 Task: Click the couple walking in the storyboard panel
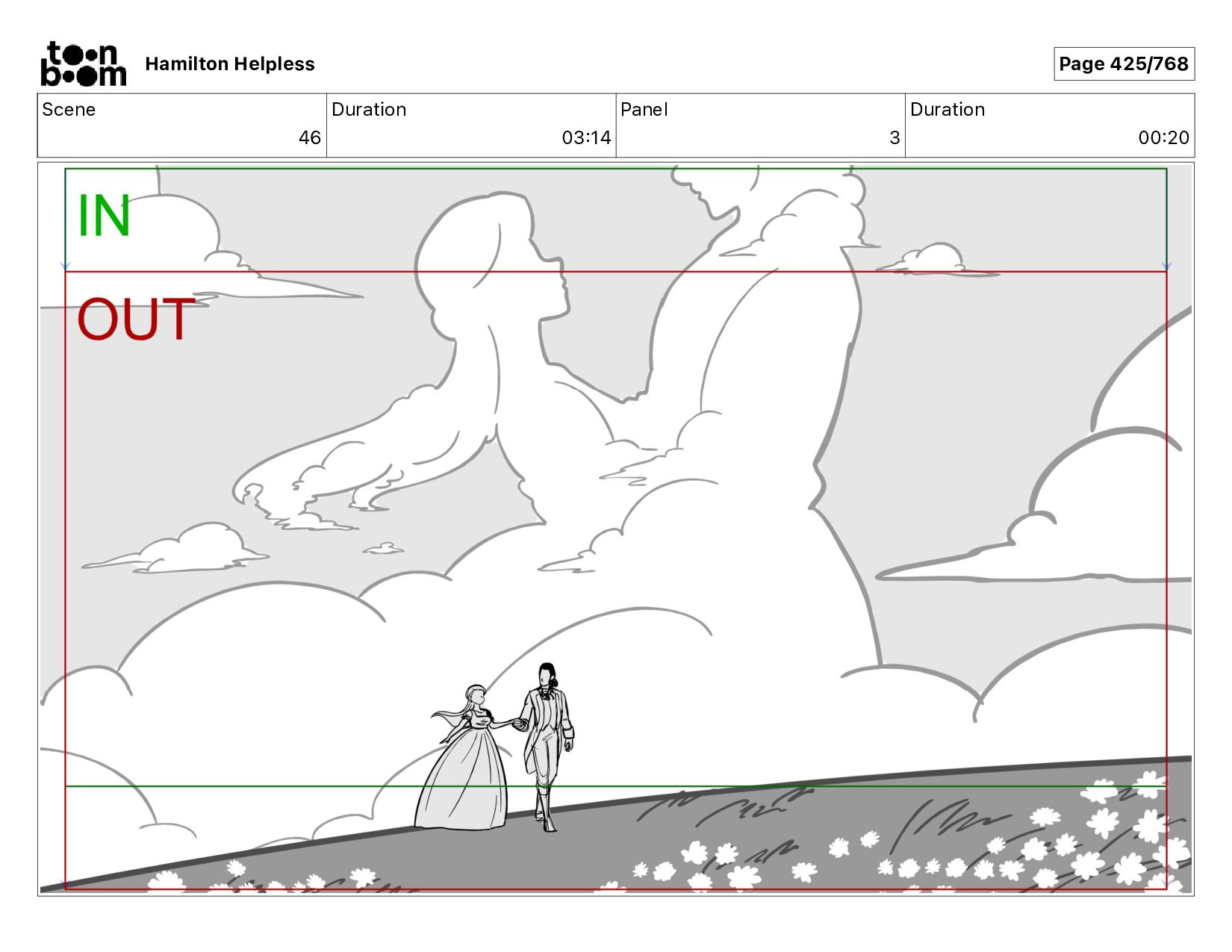tap(494, 747)
